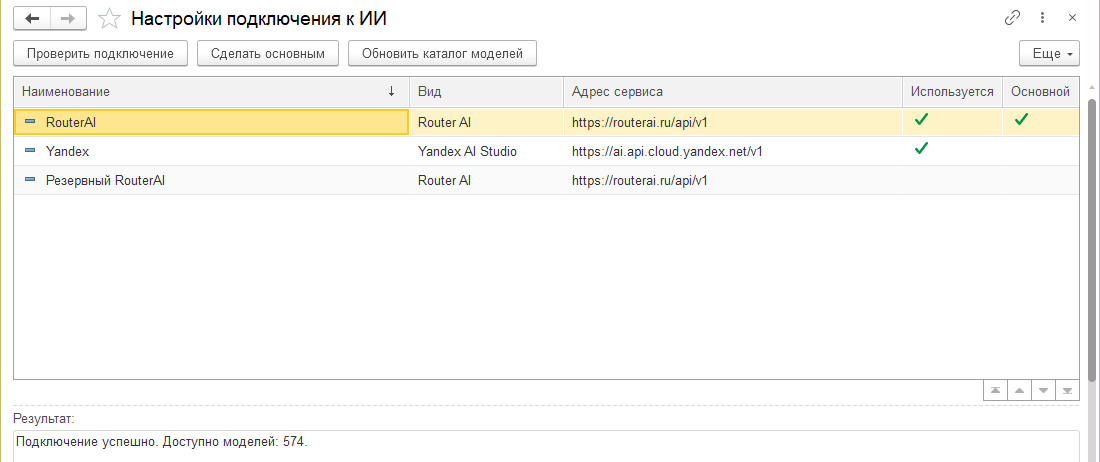Click the Используется checkmark in the RouterAI row
The width and height of the screenshot is (1100, 462).
coord(921,120)
